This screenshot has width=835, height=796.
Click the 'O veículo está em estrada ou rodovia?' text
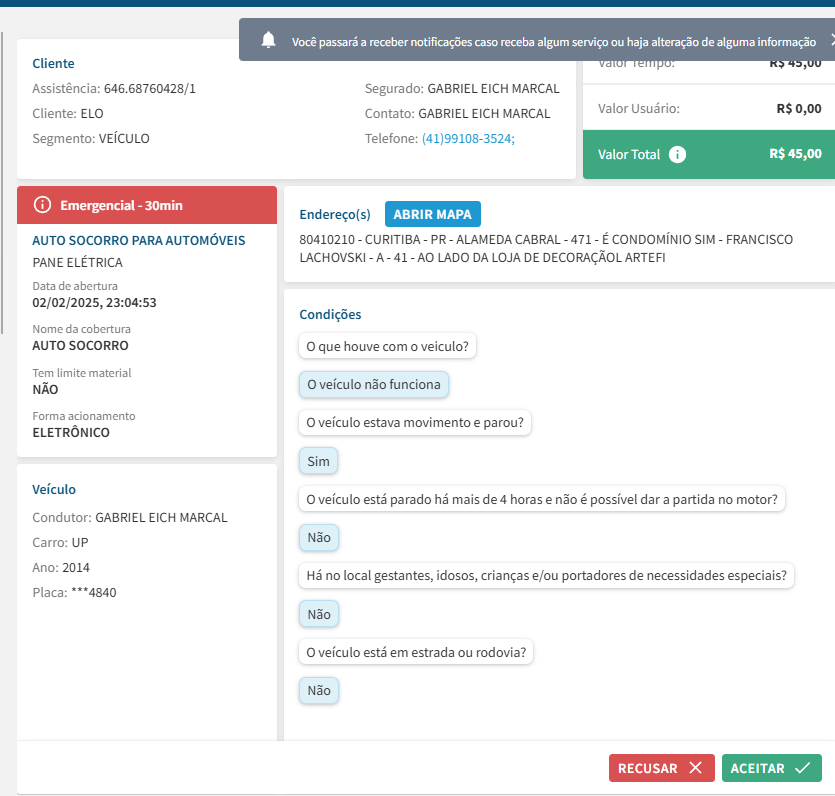[416, 652]
